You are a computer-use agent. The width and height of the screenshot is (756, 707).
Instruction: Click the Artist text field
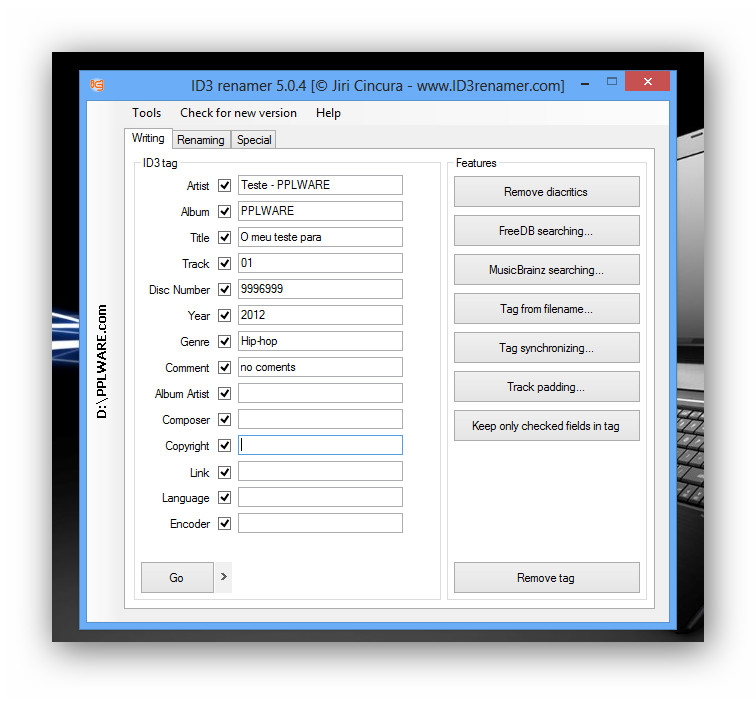320,185
